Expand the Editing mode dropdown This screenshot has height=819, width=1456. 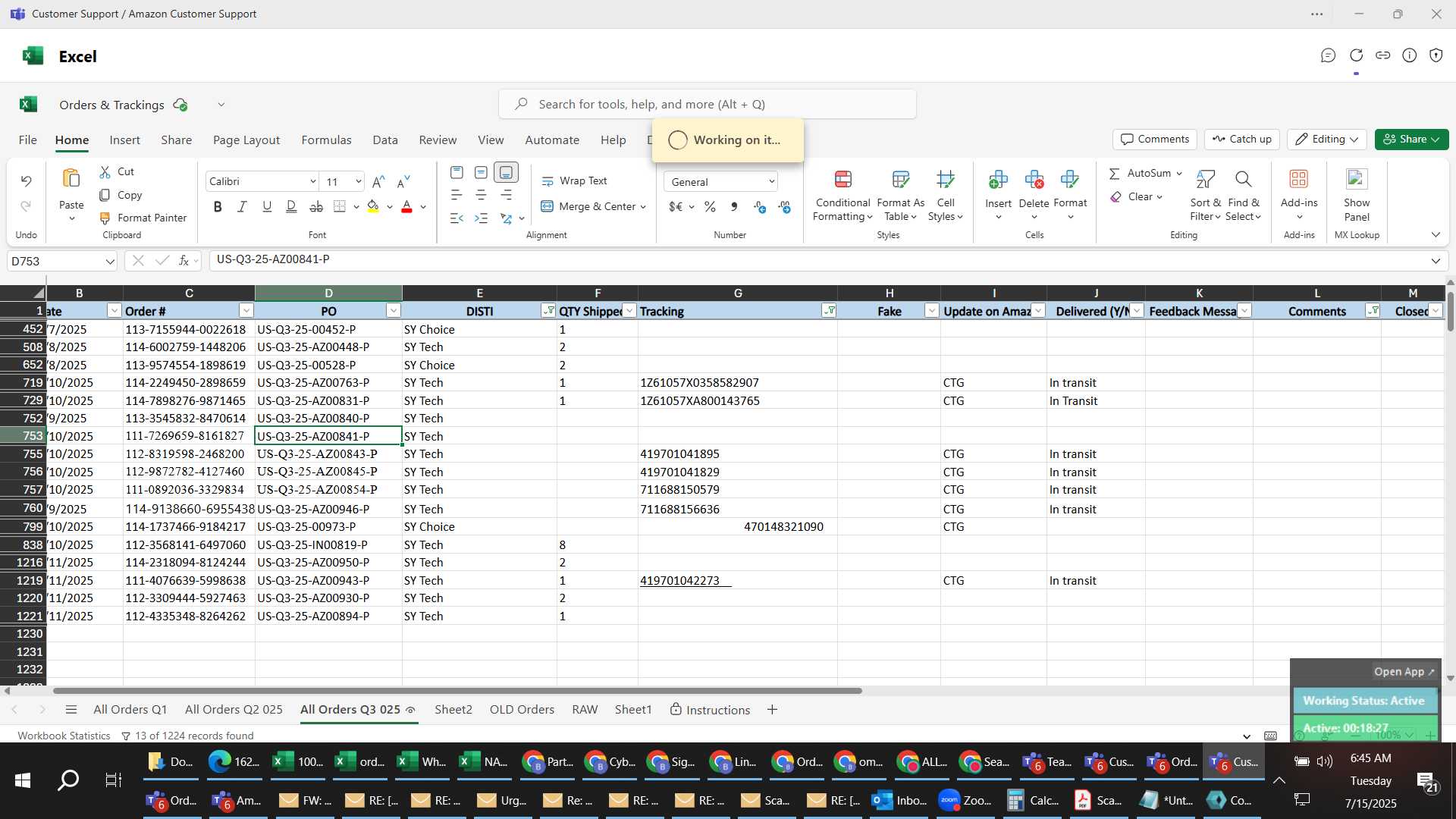(1354, 140)
